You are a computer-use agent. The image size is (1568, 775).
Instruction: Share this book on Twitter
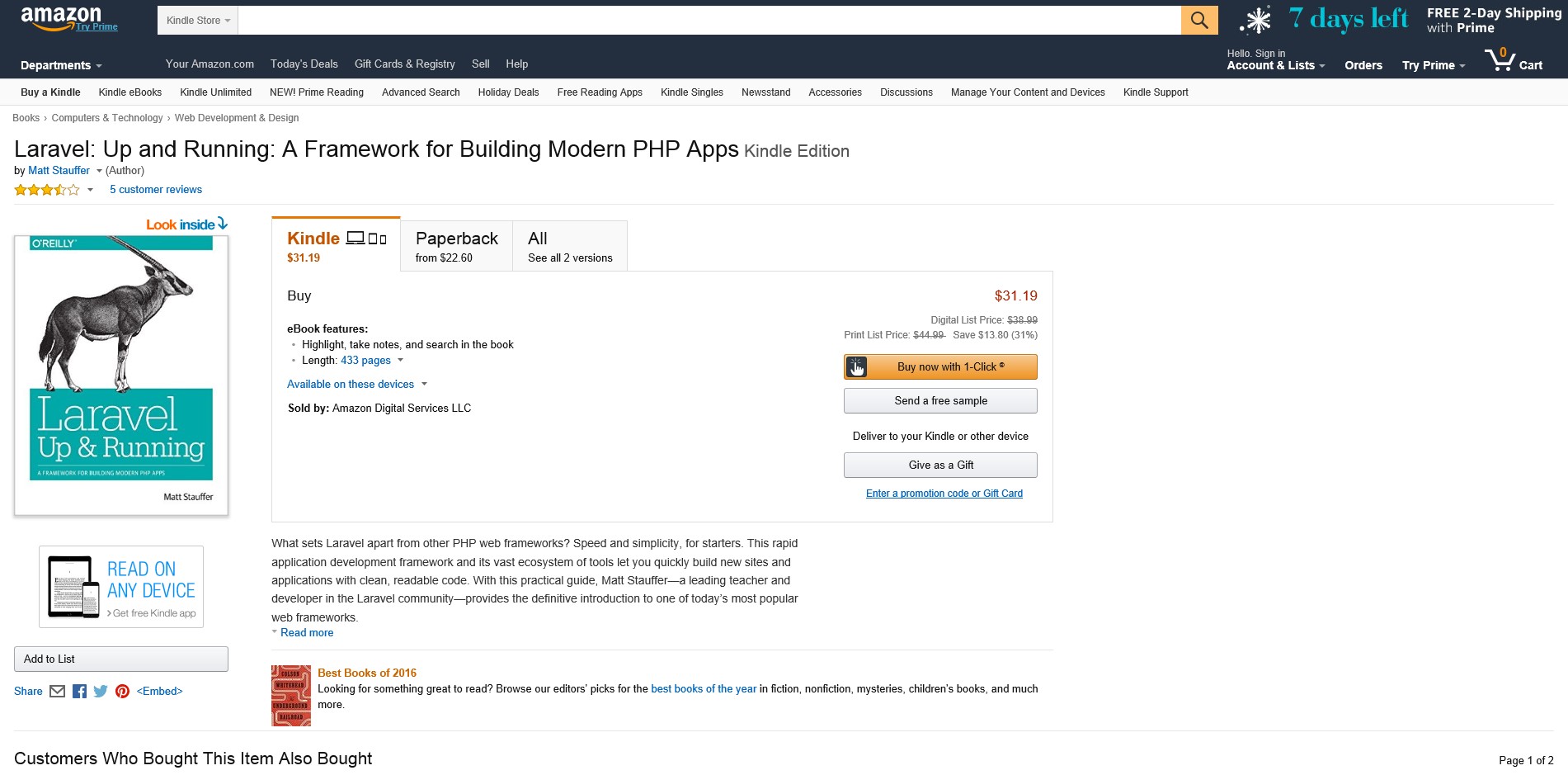point(101,692)
